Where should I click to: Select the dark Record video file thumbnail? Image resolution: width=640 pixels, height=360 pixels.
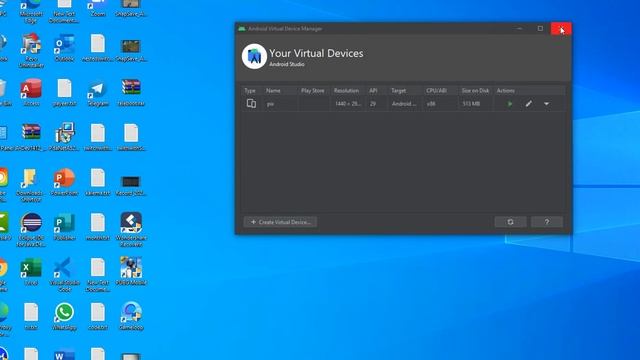click(131, 185)
